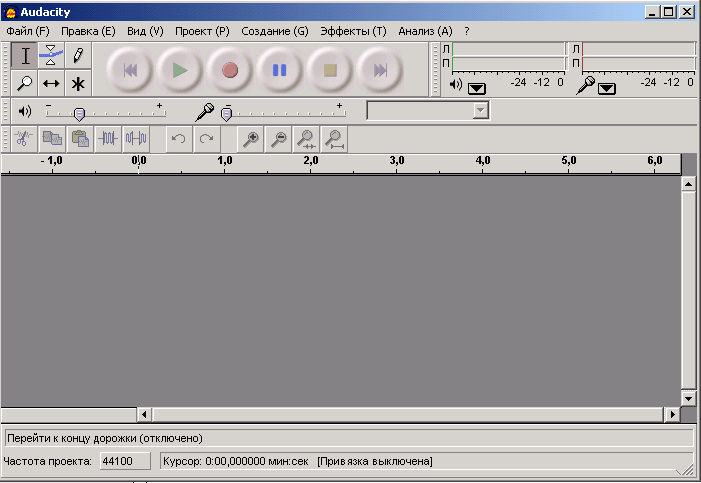
Task: Click the Fit Project in window icon
Action: pos(334,139)
